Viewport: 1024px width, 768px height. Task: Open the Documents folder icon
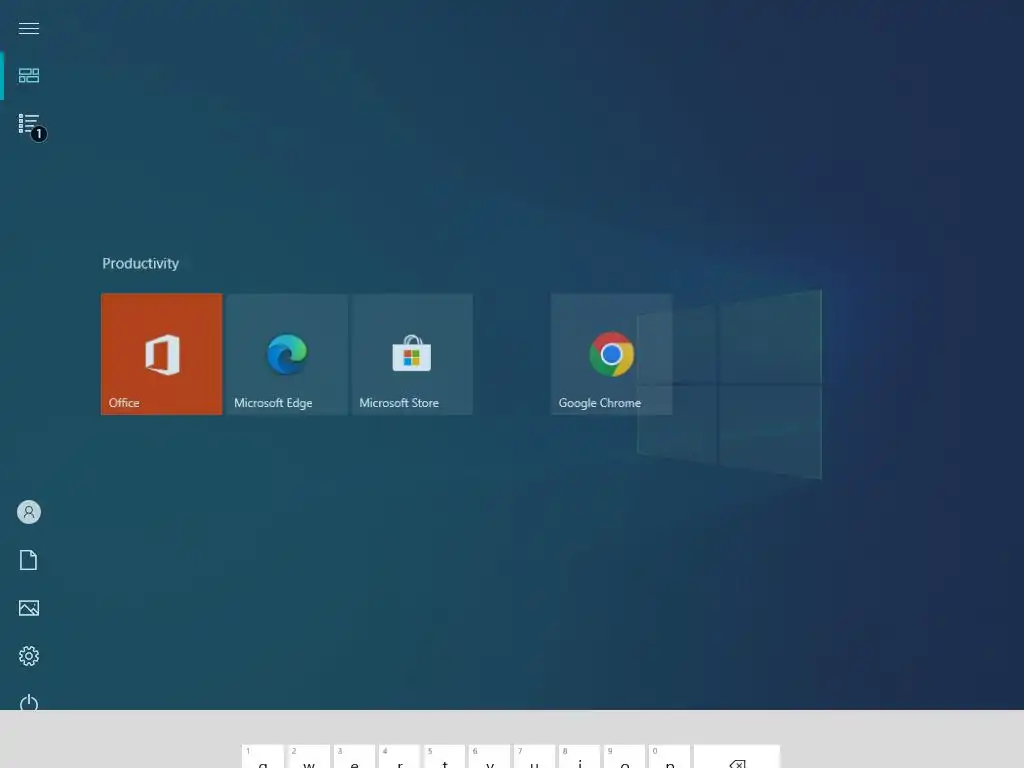pyautogui.click(x=29, y=560)
